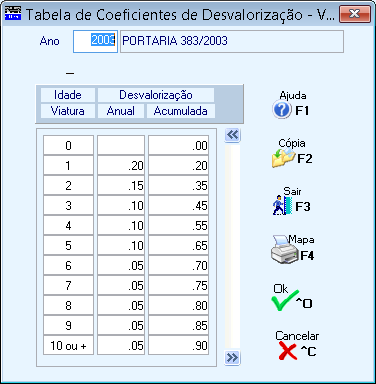Select the Idade cell with value 1
376x384 pixels.
coord(68,165)
